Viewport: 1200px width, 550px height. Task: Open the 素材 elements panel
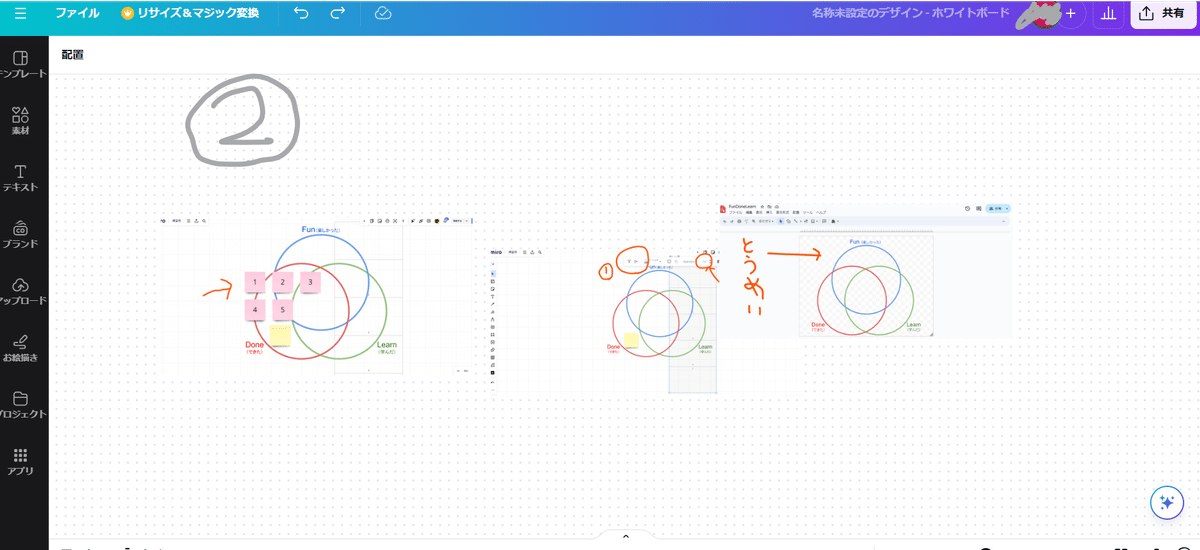[20, 122]
